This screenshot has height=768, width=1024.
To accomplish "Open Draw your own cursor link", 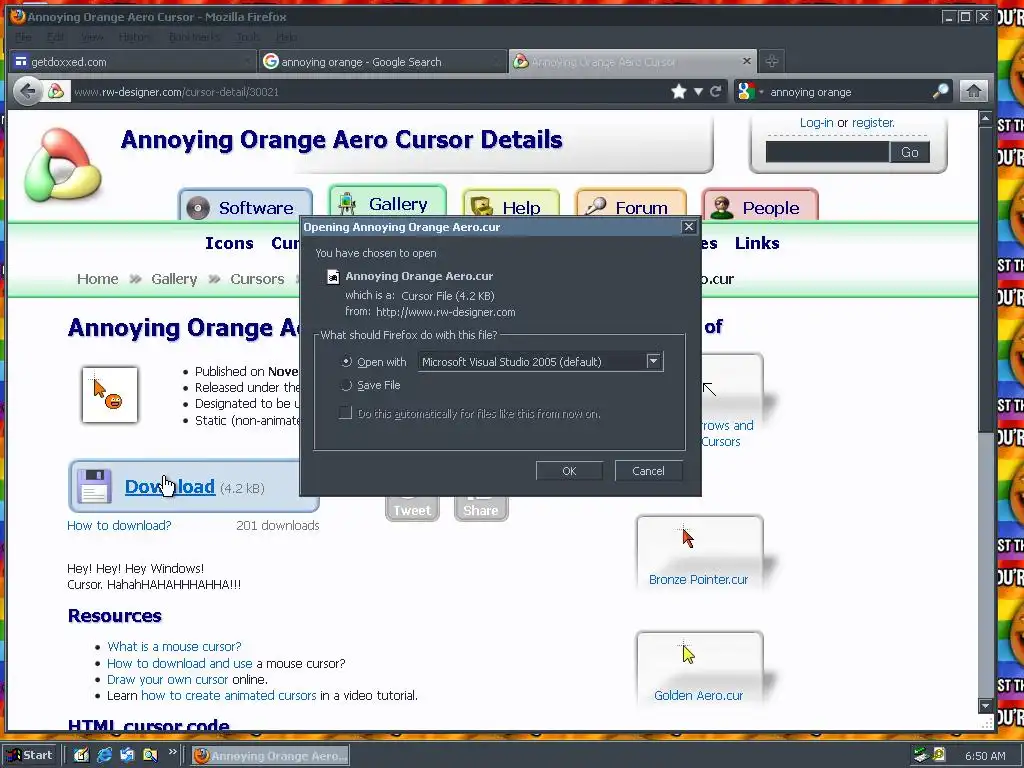I will pos(168,679).
